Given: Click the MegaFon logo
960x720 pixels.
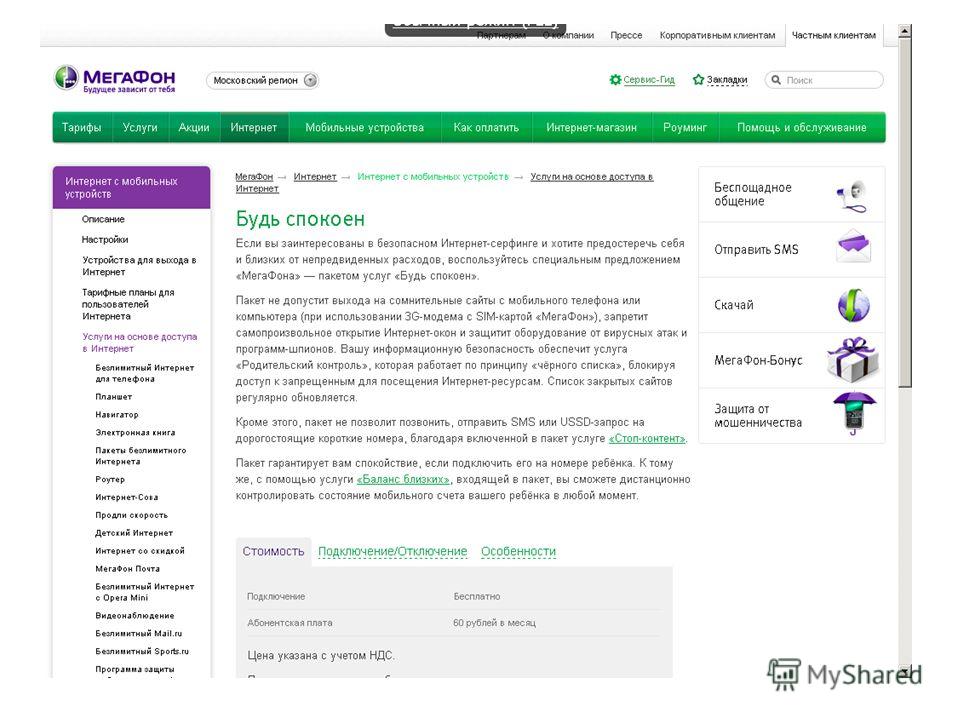Looking at the screenshot, I should click(114, 80).
